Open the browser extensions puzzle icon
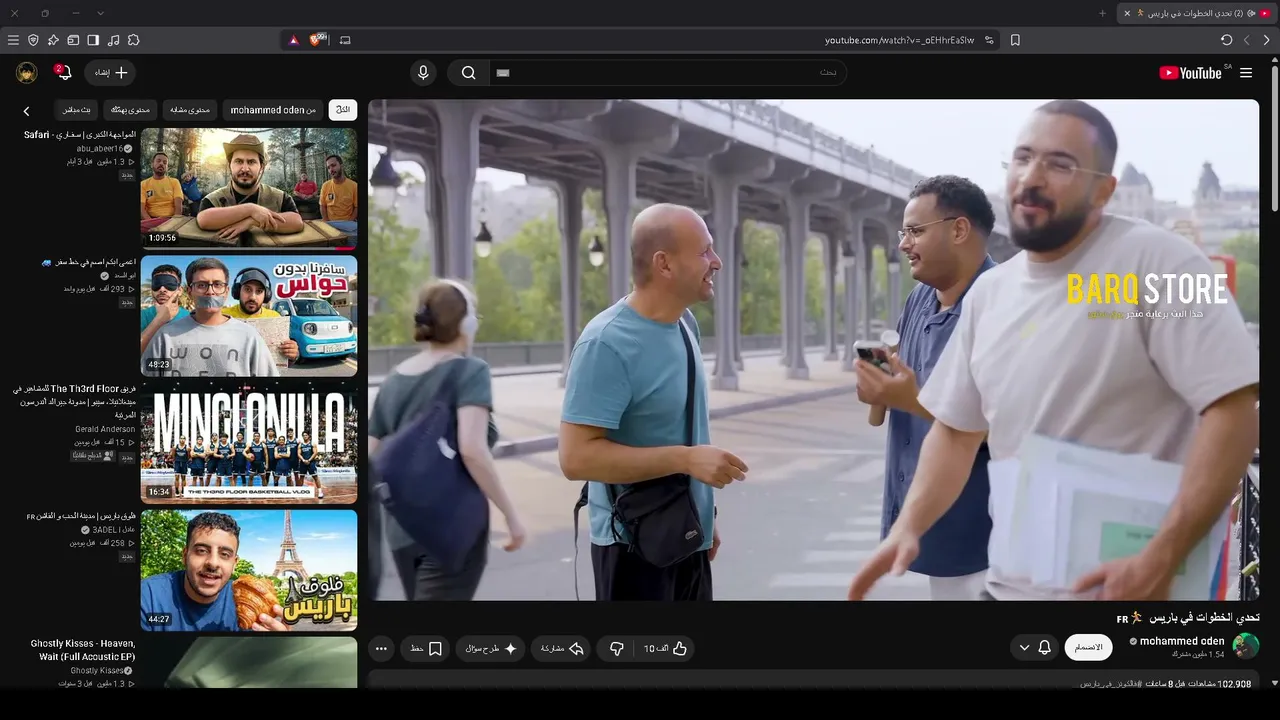This screenshot has height=720, width=1280. coord(133,40)
